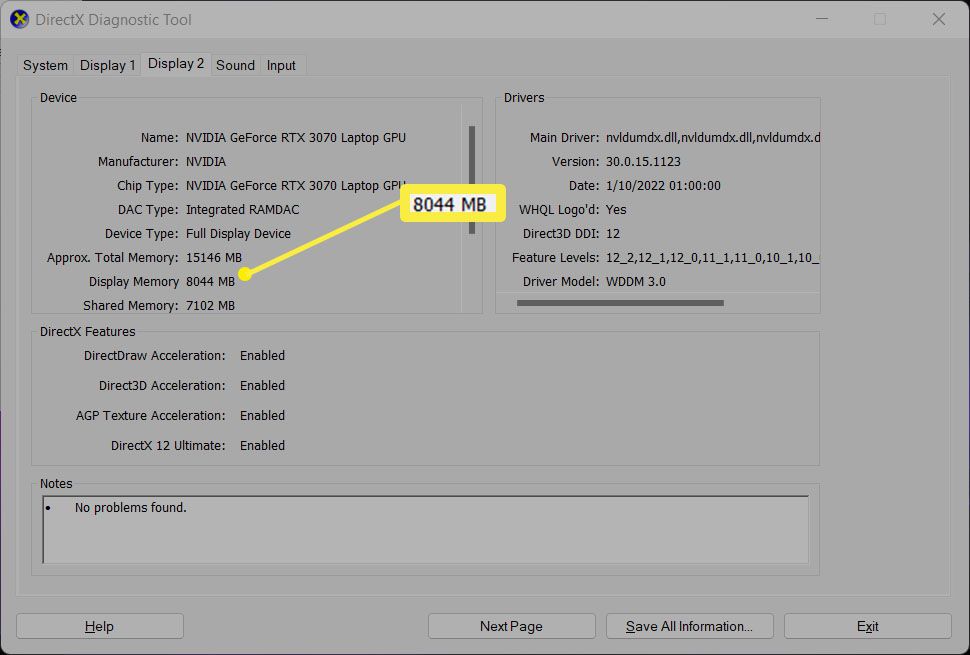Click the No problems found note

(x=130, y=507)
